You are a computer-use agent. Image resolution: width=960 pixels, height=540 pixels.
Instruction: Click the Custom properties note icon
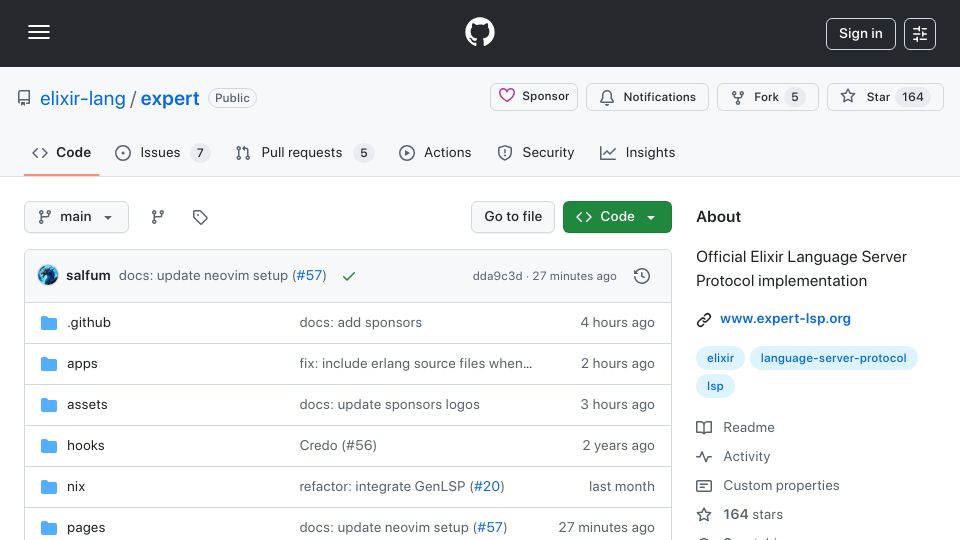[x=704, y=486]
